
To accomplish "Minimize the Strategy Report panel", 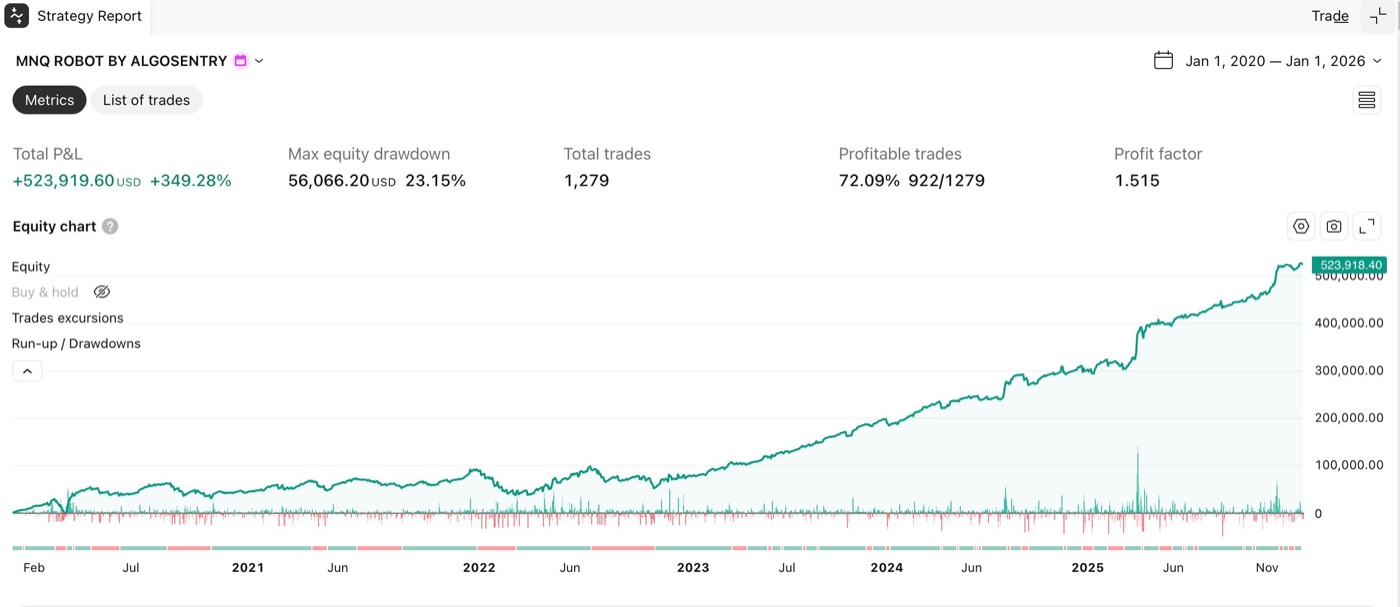I will pyautogui.click(x=1378, y=16).
